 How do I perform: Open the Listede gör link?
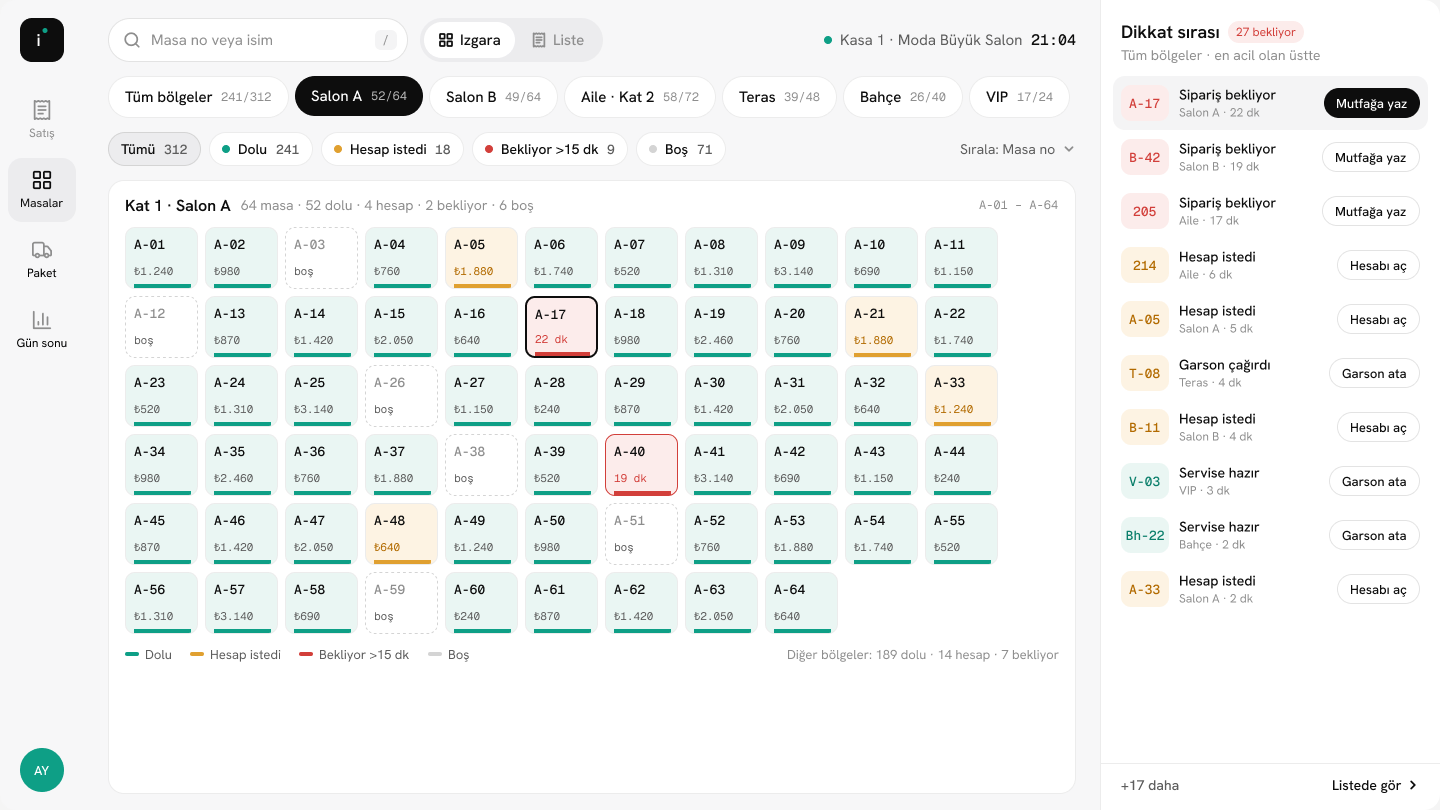tap(1375, 785)
